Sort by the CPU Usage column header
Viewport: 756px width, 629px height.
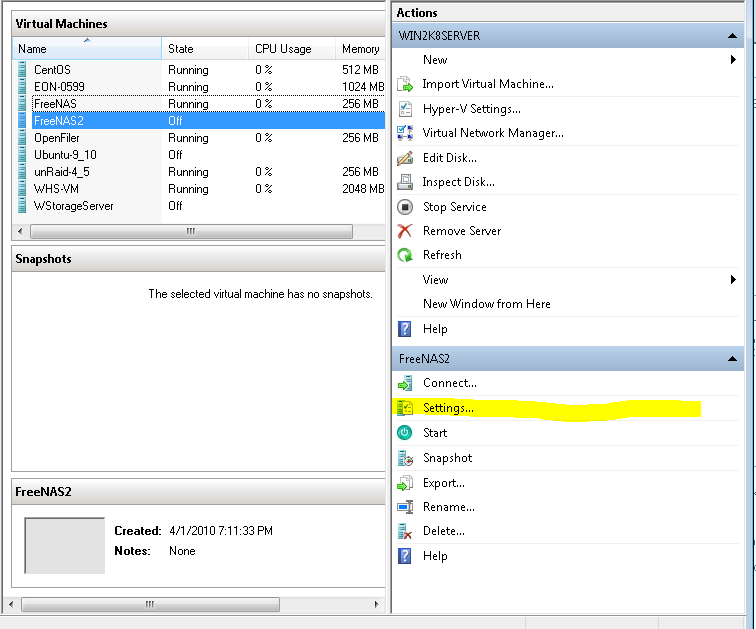tap(292, 49)
